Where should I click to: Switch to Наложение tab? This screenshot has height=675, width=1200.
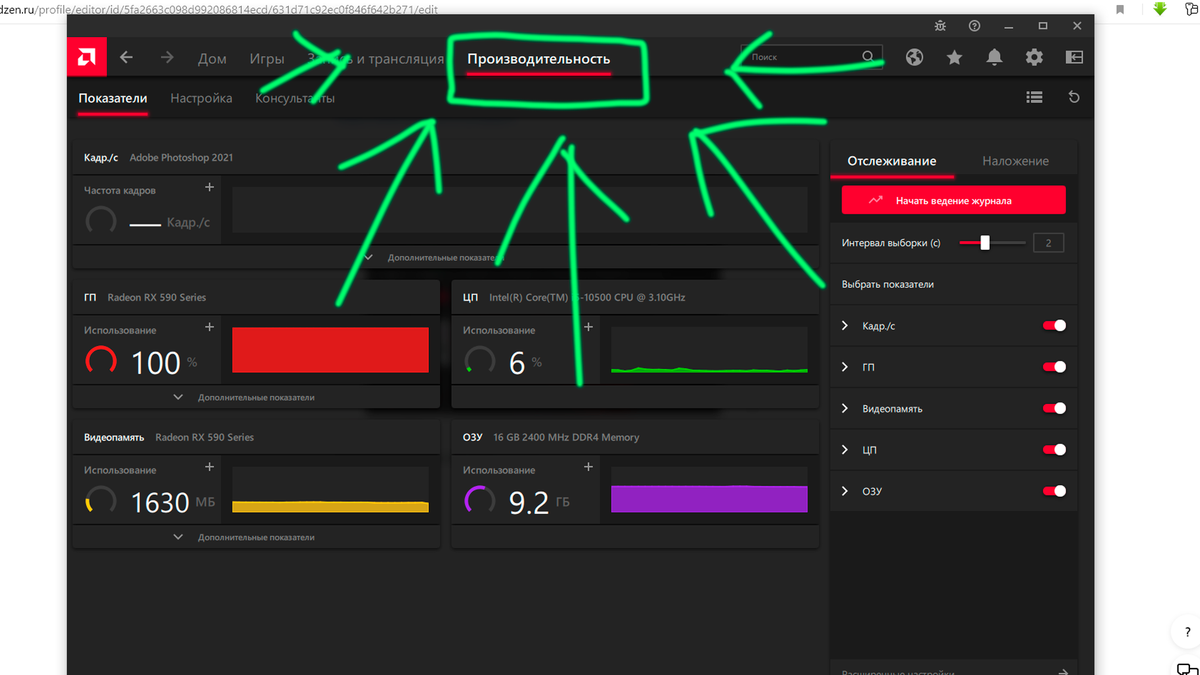point(1015,160)
